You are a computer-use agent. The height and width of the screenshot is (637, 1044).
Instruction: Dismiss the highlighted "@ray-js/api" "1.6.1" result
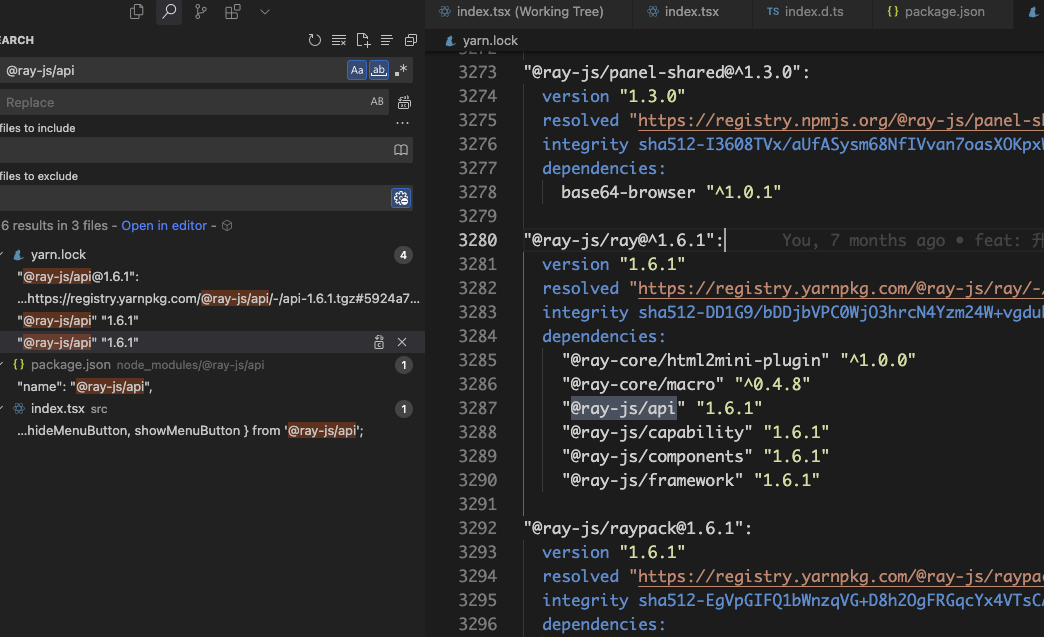pos(402,342)
